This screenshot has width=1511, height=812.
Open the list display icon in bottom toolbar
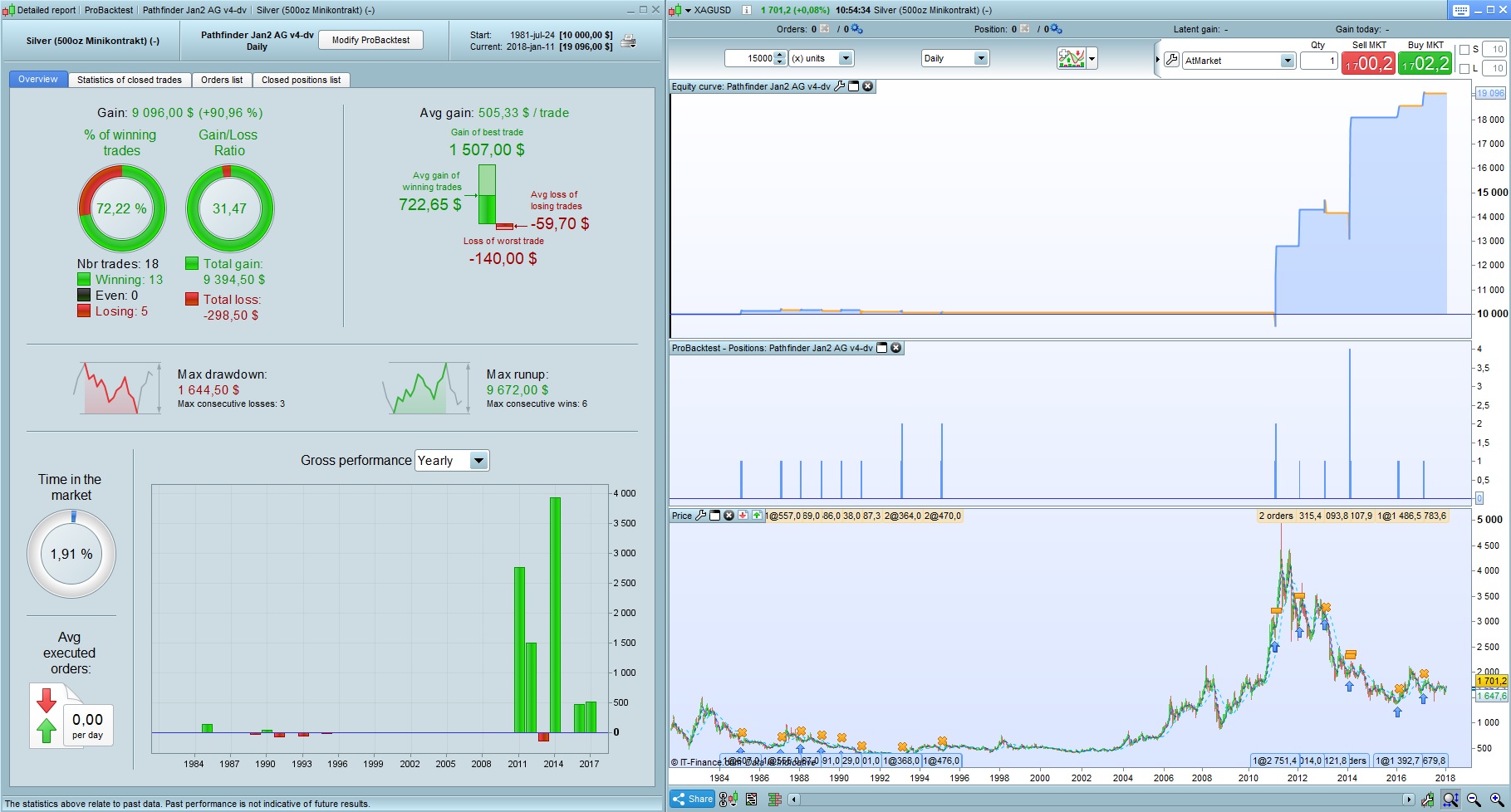pos(752,800)
